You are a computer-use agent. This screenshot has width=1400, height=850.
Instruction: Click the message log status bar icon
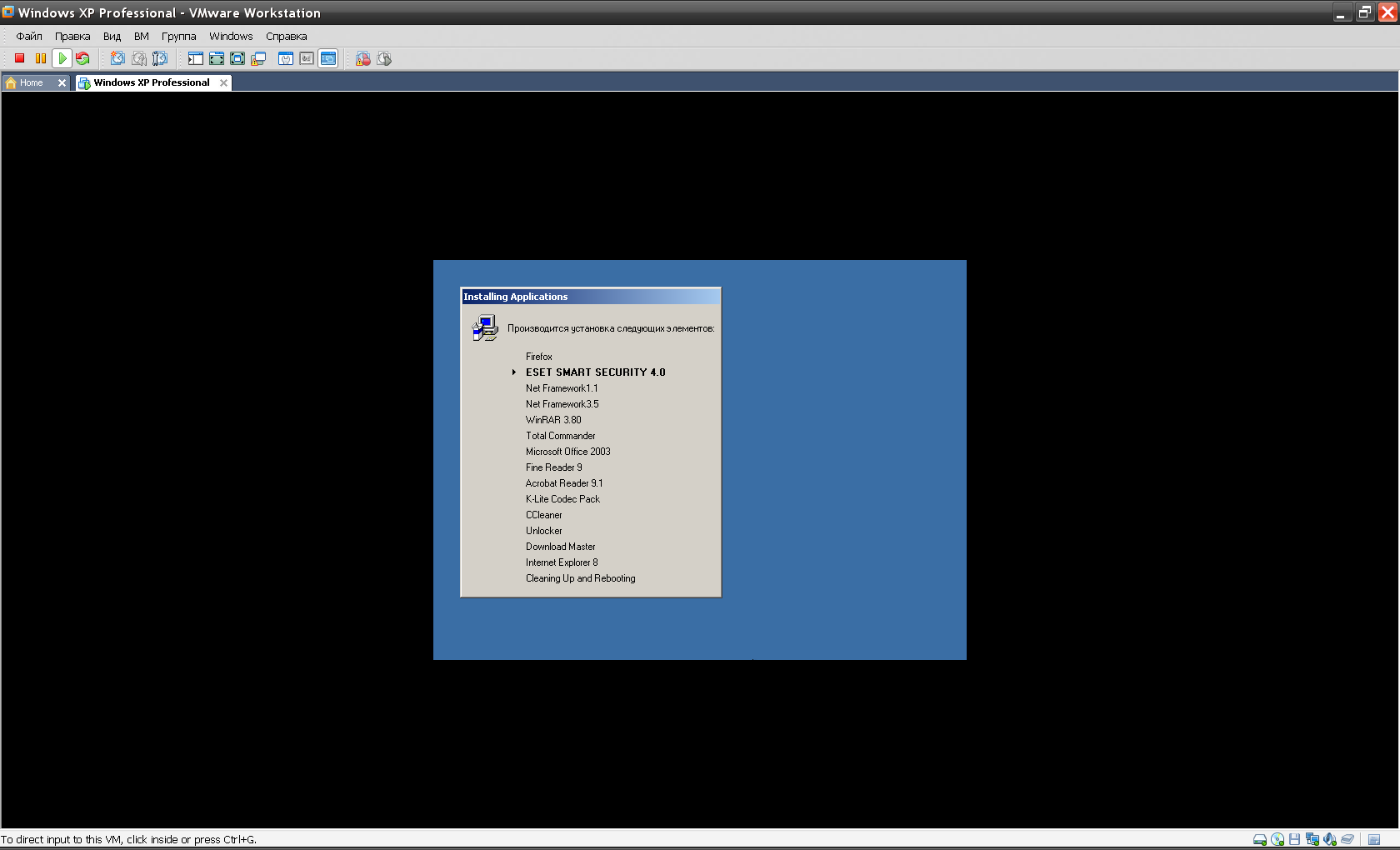(x=1374, y=839)
